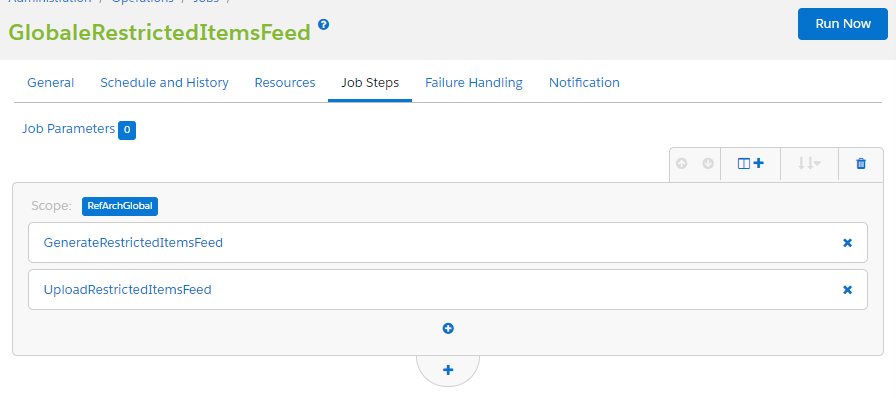Open the sort order dropdown arrows
The width and height of the screenshot is (896, 398).
809,164
